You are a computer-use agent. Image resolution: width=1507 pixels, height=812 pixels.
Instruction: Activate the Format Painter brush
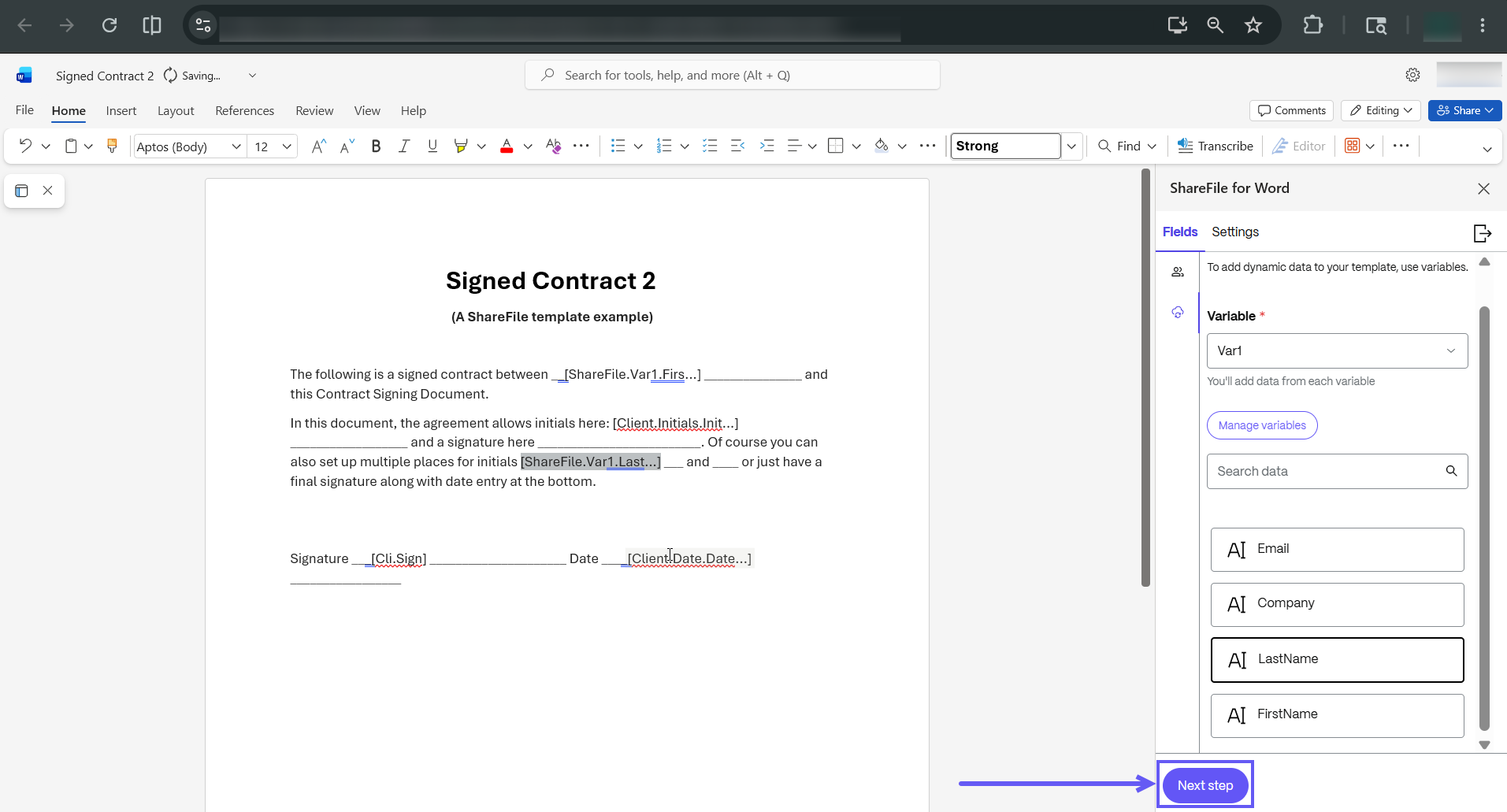(112, 146)
